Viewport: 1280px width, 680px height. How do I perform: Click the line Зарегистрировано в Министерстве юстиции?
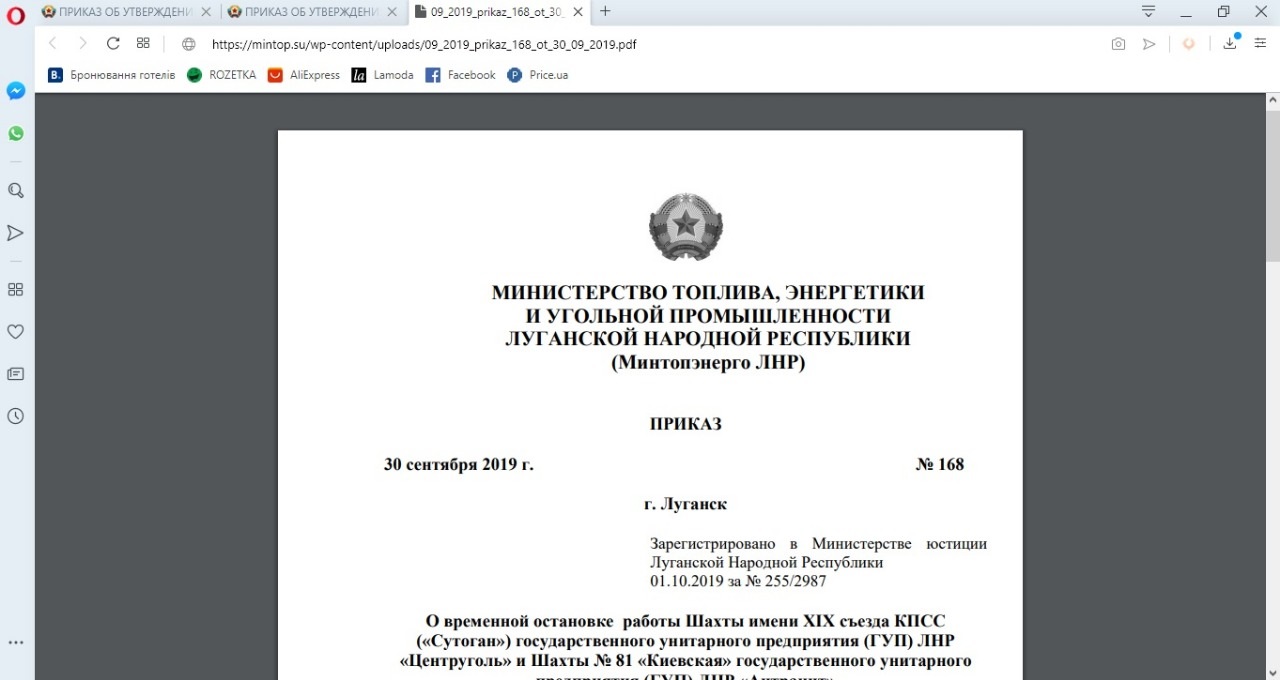click(818, 544)
